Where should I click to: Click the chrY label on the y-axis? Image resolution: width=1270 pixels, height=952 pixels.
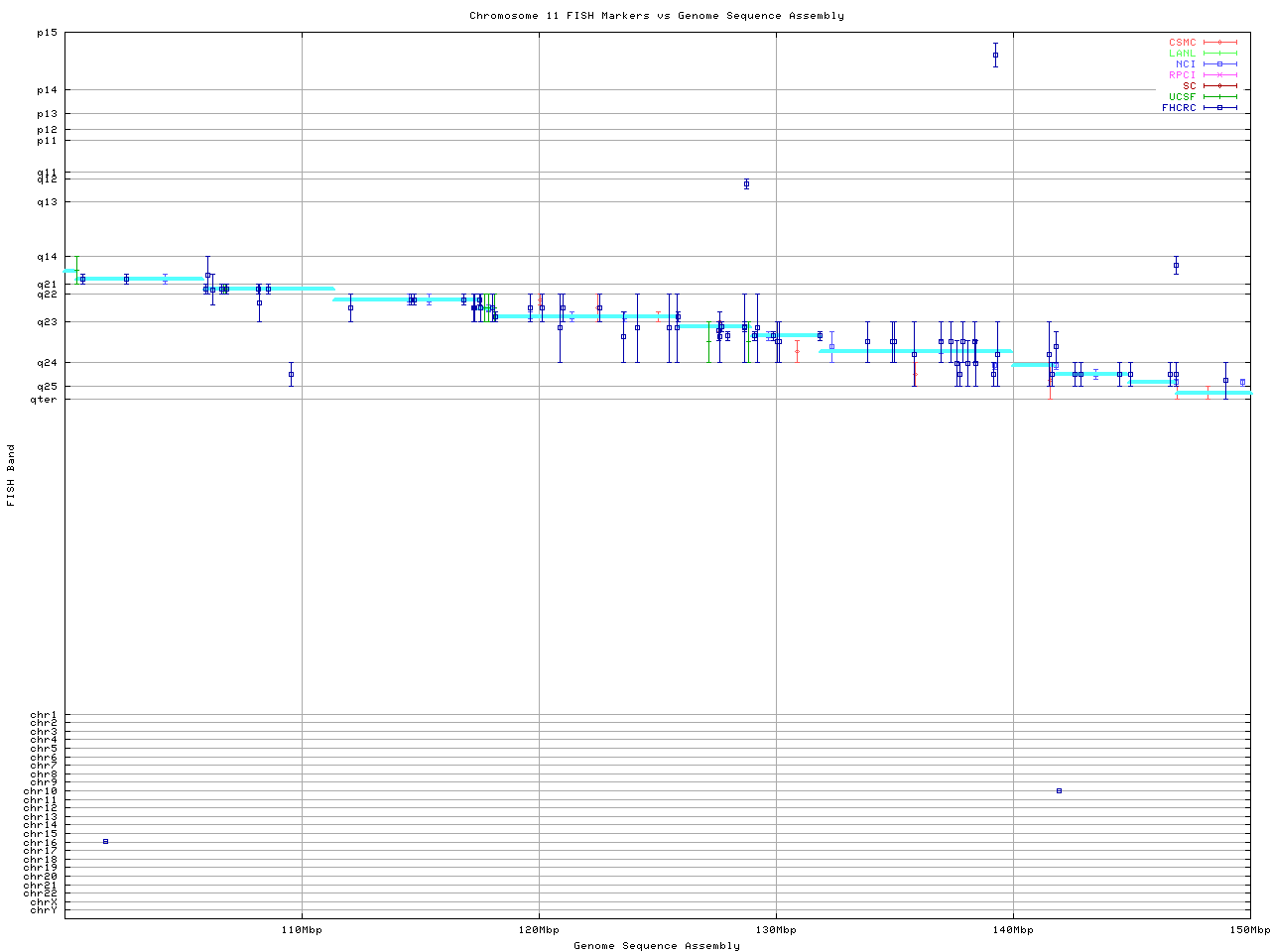(x=44, y=909)
